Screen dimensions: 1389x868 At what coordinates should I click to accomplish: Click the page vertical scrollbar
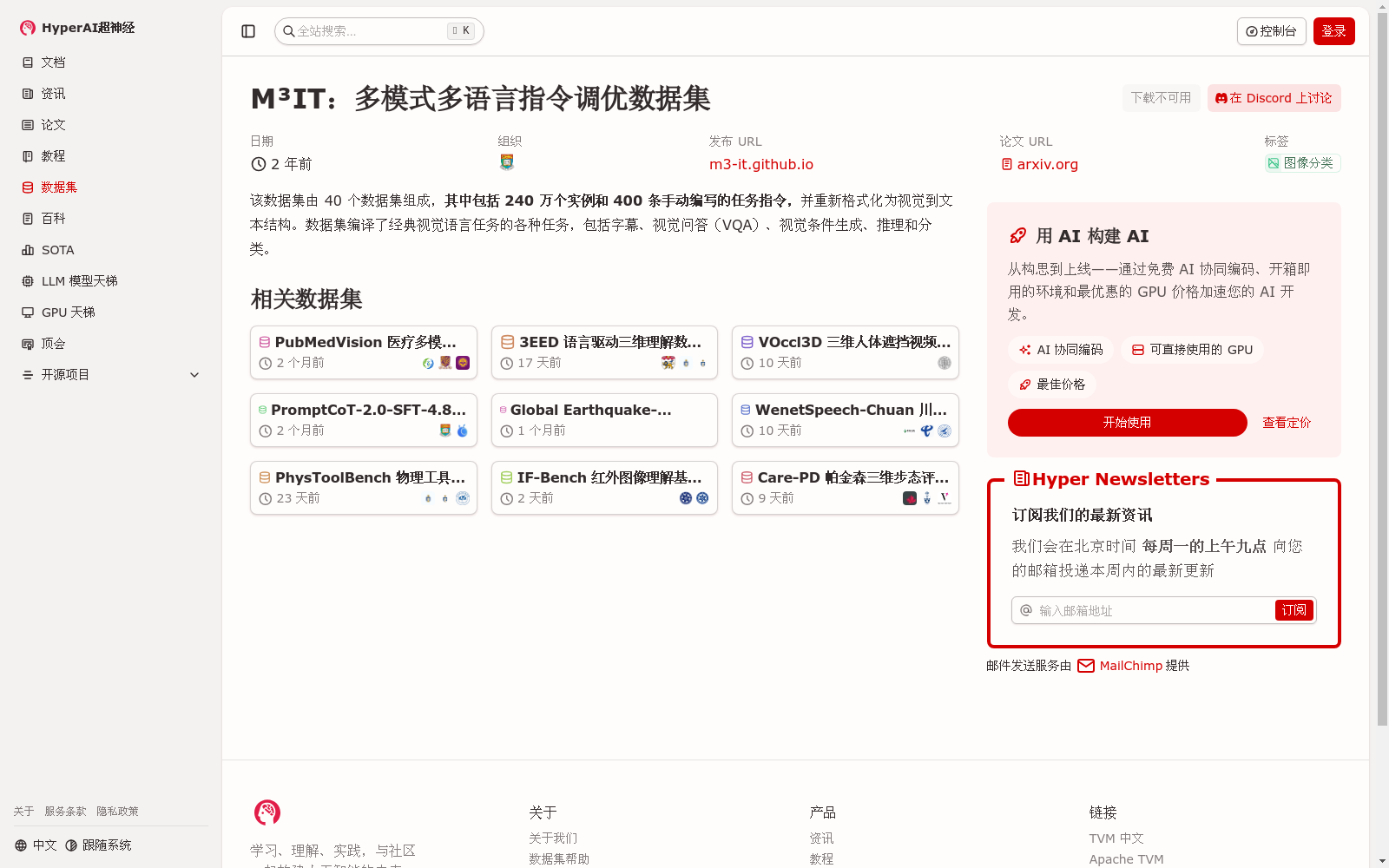[1382, 369]
